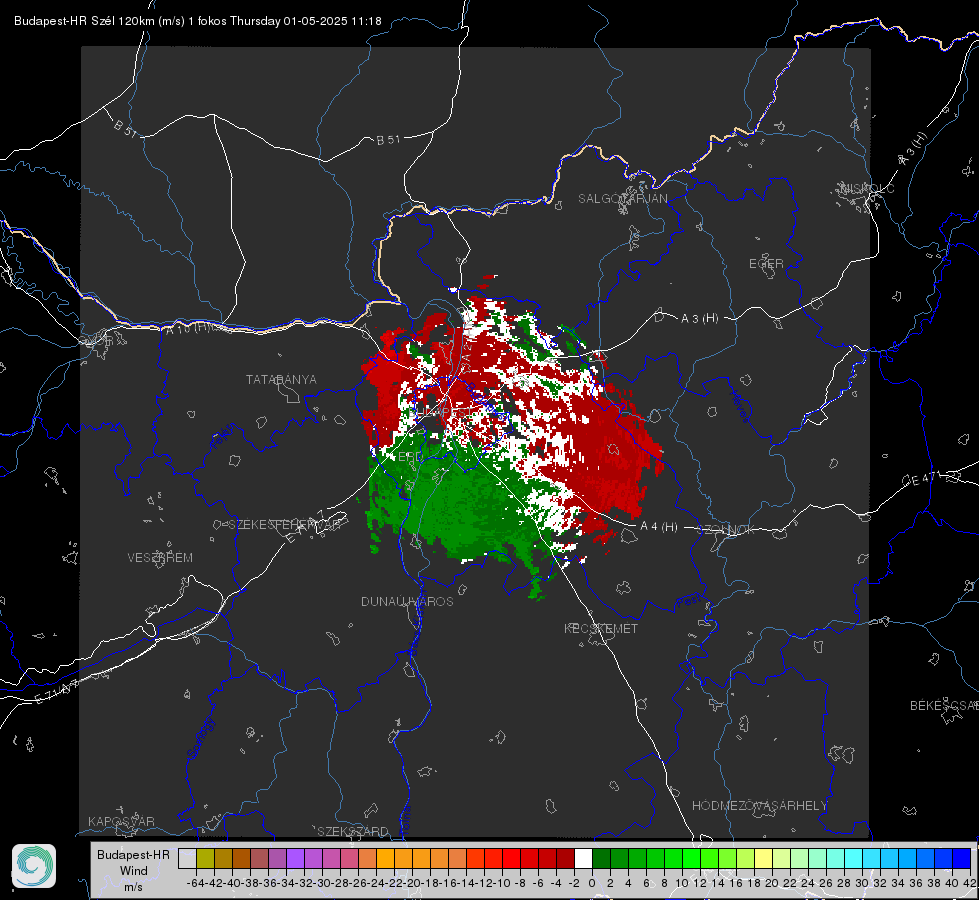Click the Pest county label near Kecskemét
This screenshot has width=979, height=900.
688,601
